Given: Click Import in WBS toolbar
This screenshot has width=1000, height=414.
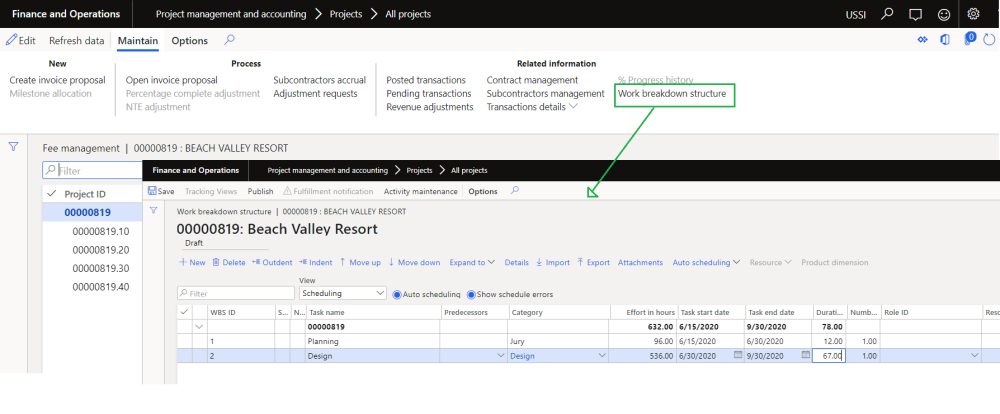Looking at the screenshot, I should pos(552,262).
